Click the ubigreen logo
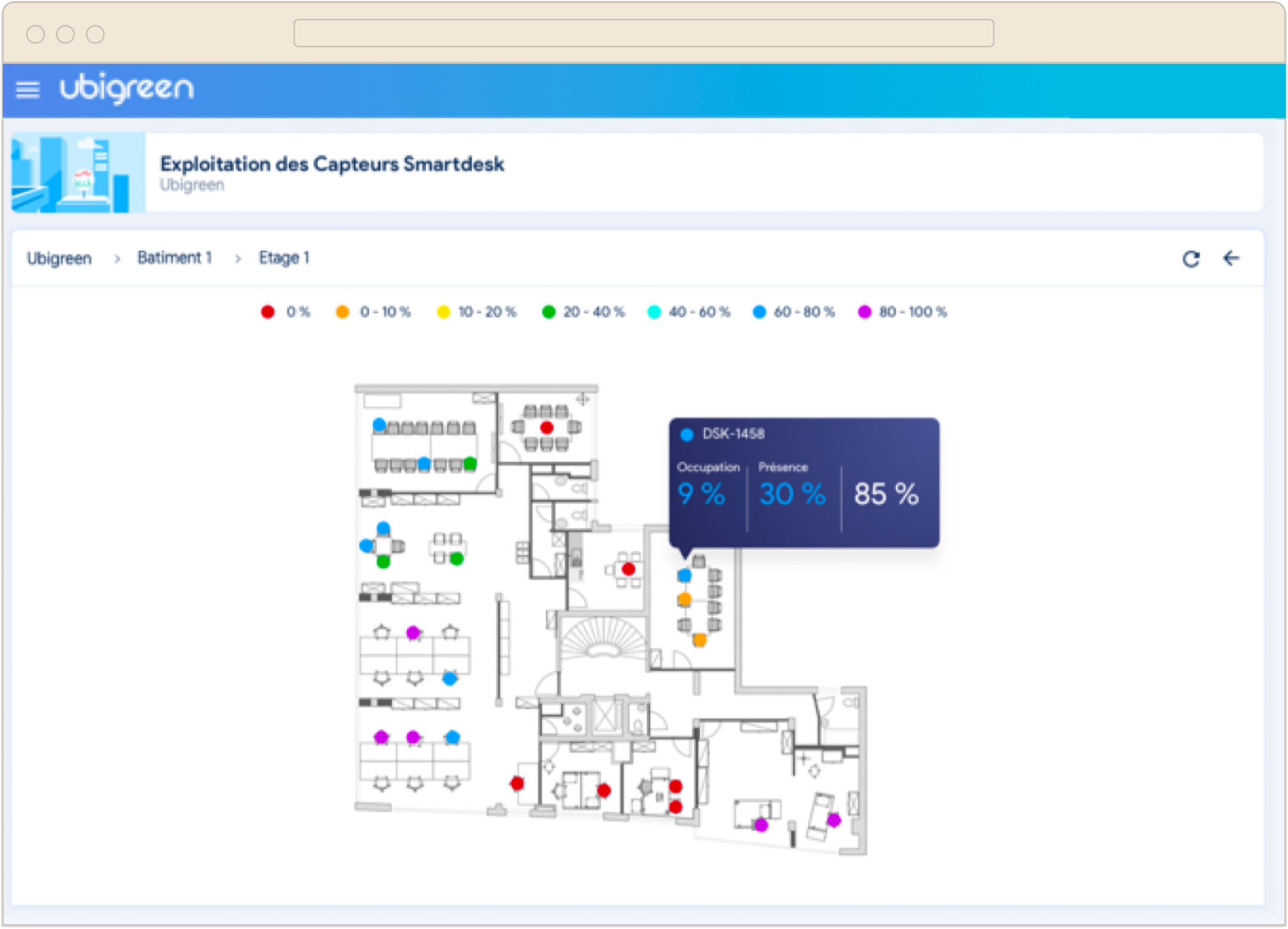Screen dimensions: 1288x929 (x=126, y=88)
